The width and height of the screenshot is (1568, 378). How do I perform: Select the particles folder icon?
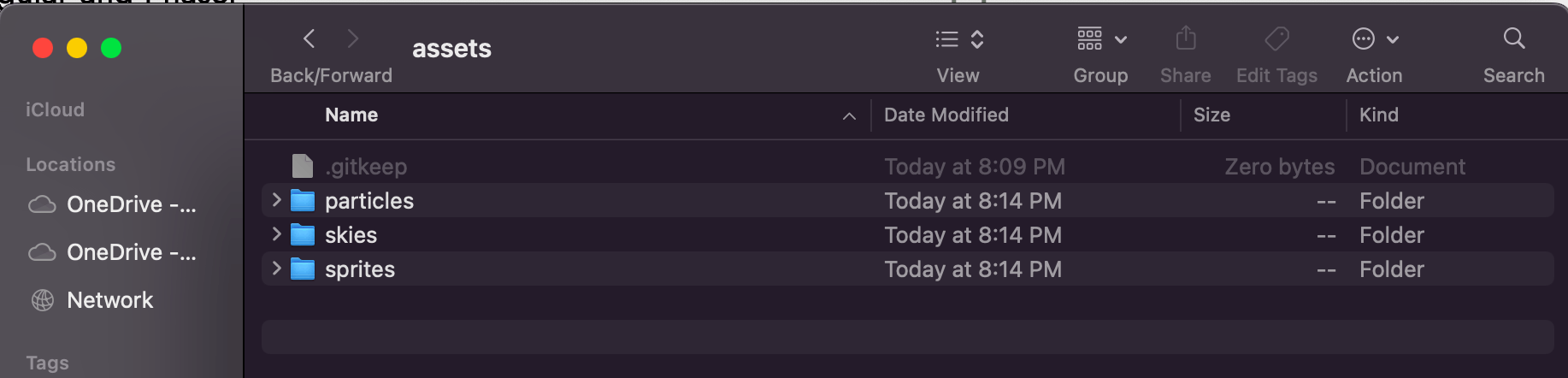coord(303,201)
